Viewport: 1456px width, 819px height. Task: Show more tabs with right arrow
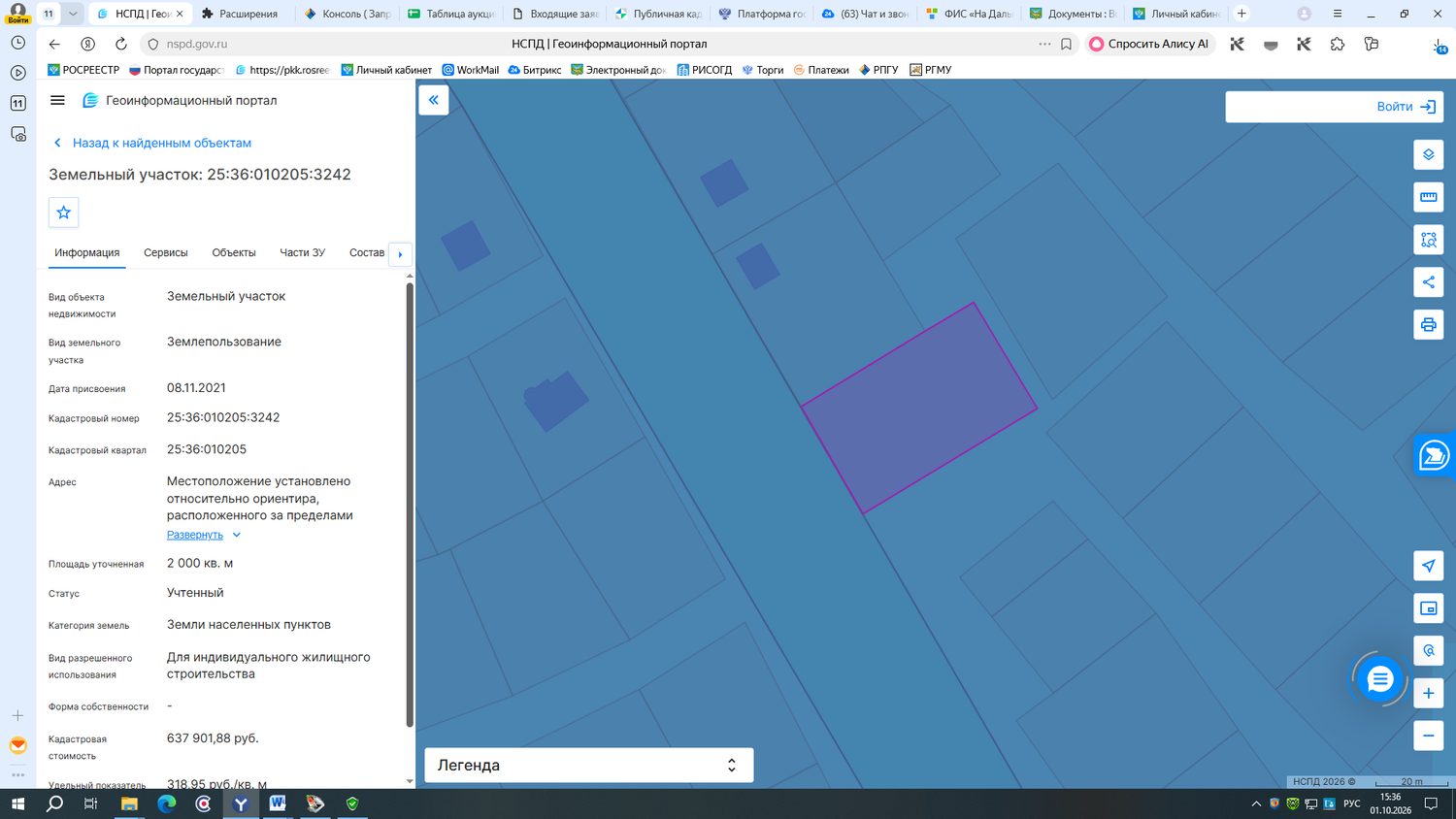[400, 254]
